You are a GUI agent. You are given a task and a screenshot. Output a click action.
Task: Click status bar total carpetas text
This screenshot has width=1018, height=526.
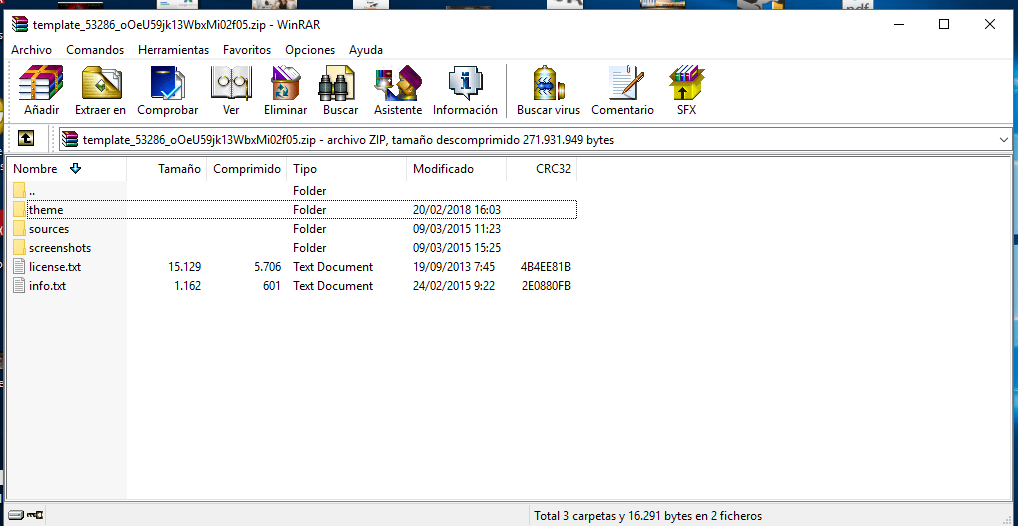(x=648, y=516)
